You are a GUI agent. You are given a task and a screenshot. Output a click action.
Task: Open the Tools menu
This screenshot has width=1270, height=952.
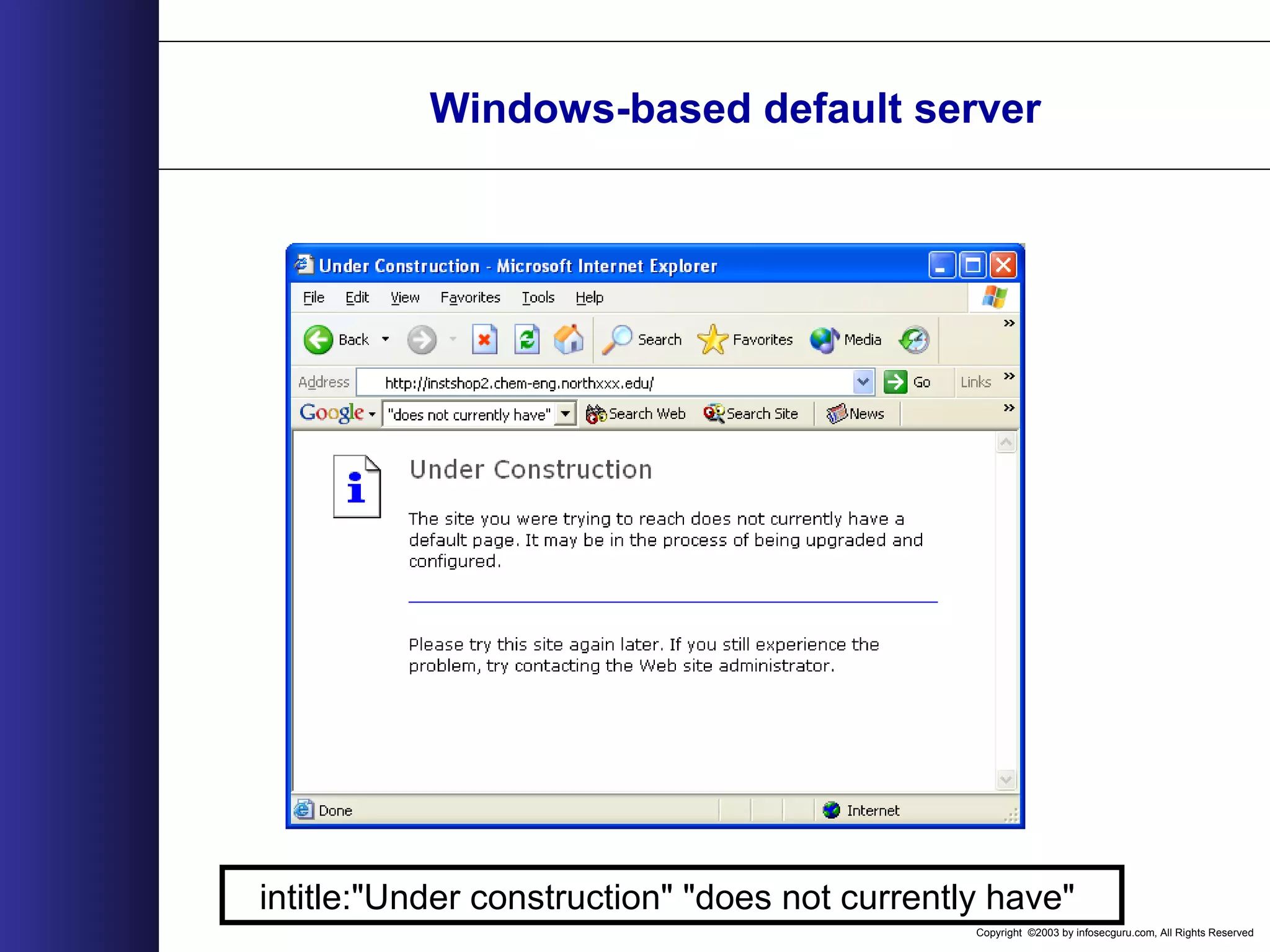coord(538,297)
